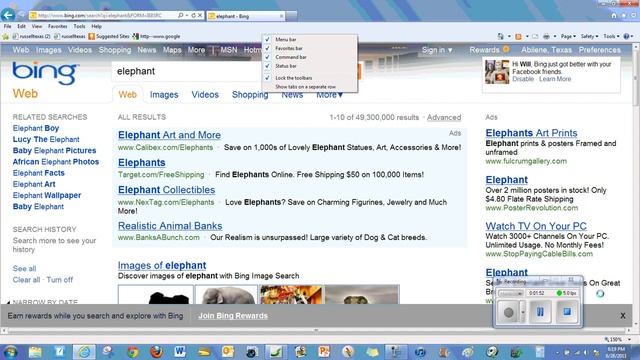Screen dimensions: 640x360
Task: Open PowerPoint from the taskbar
Action: (x=324, y=351)
